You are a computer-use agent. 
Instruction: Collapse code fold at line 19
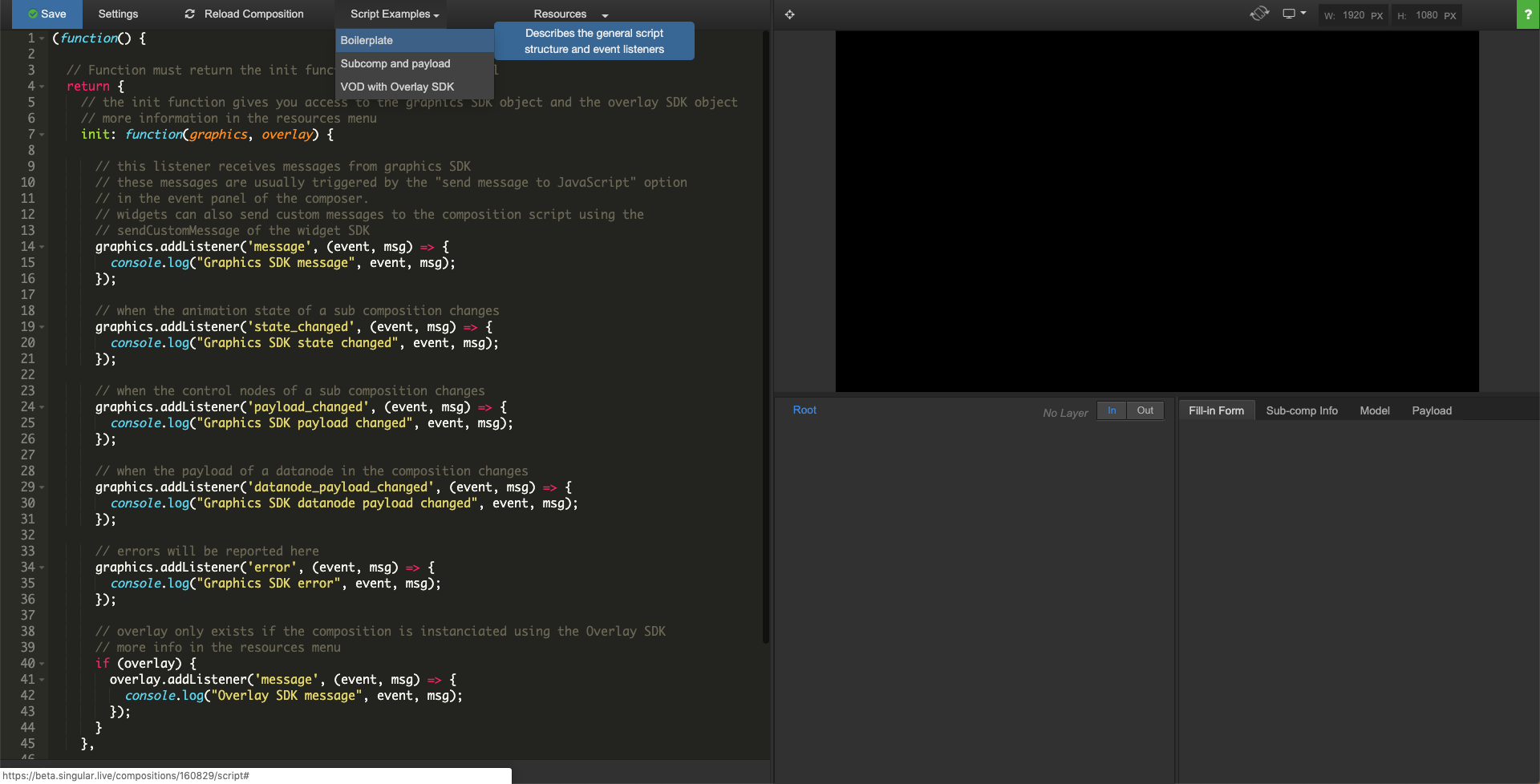(42, 327)
